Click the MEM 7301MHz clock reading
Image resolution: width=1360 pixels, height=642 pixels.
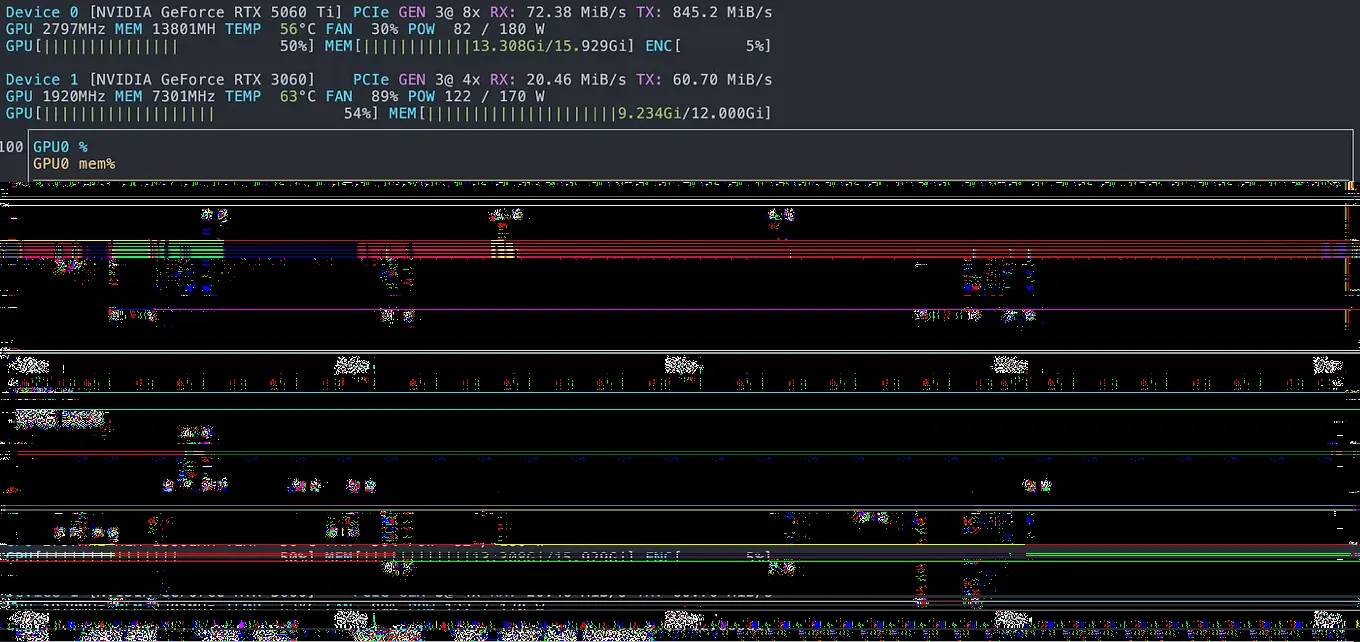(x=165, y=96)
